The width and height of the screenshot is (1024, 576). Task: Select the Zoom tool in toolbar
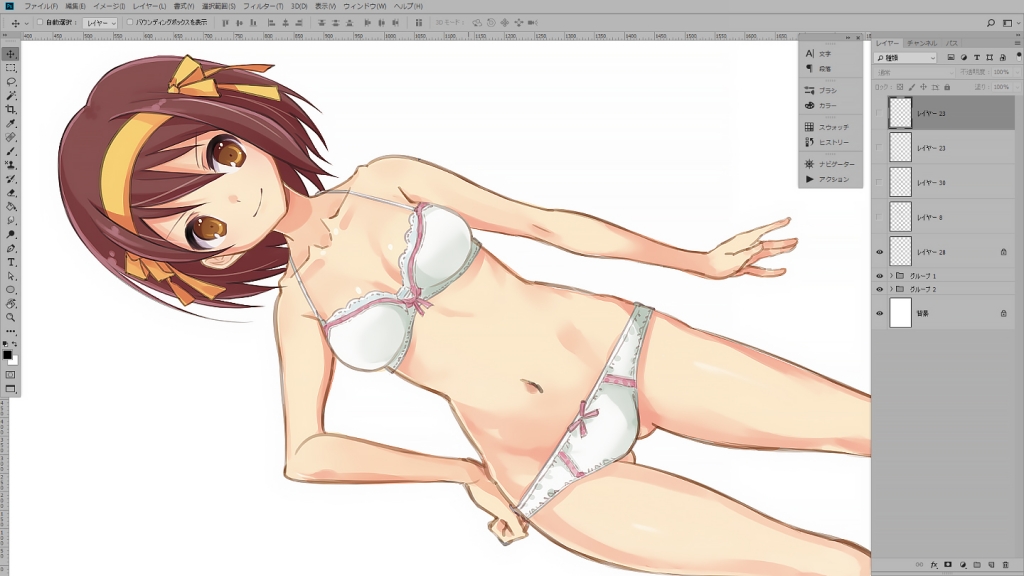(x=11, y=317)
